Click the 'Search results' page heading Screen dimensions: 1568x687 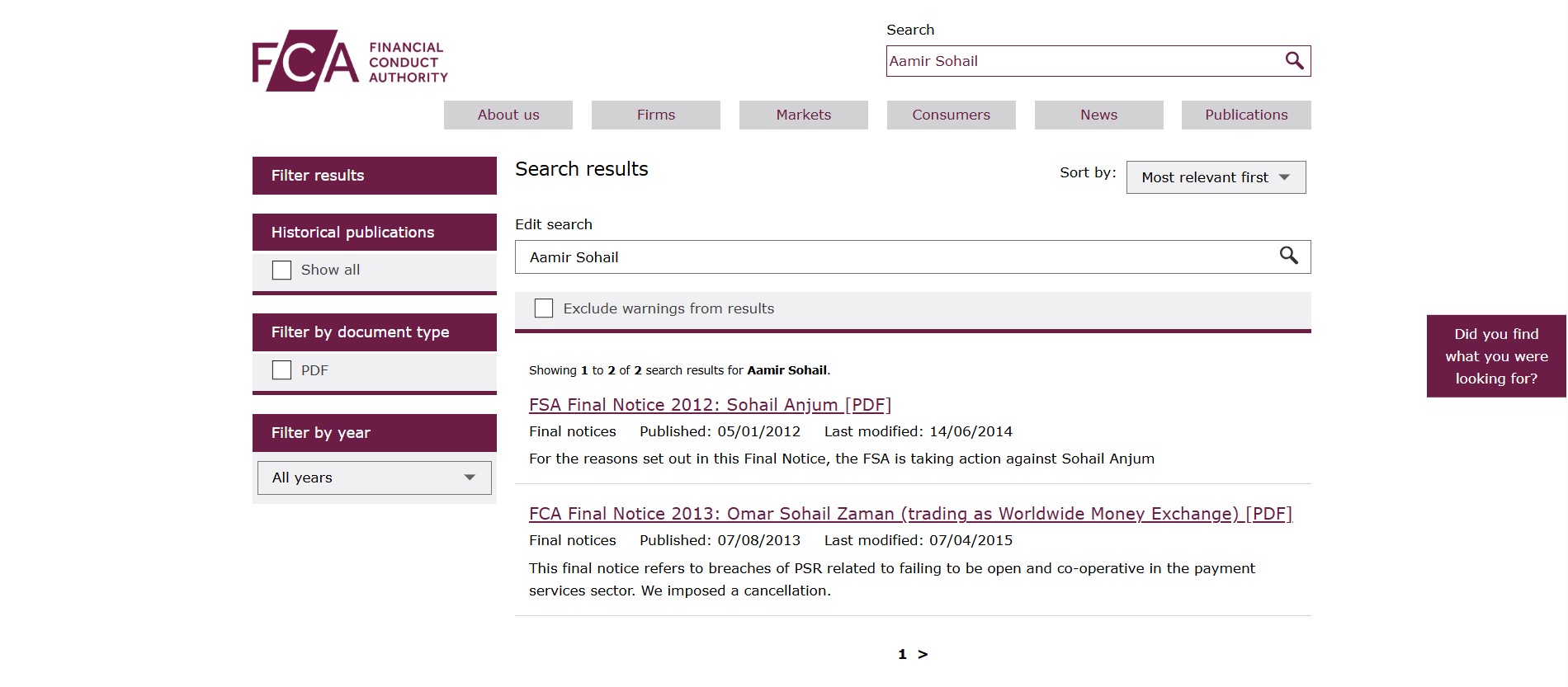point(582,169)
